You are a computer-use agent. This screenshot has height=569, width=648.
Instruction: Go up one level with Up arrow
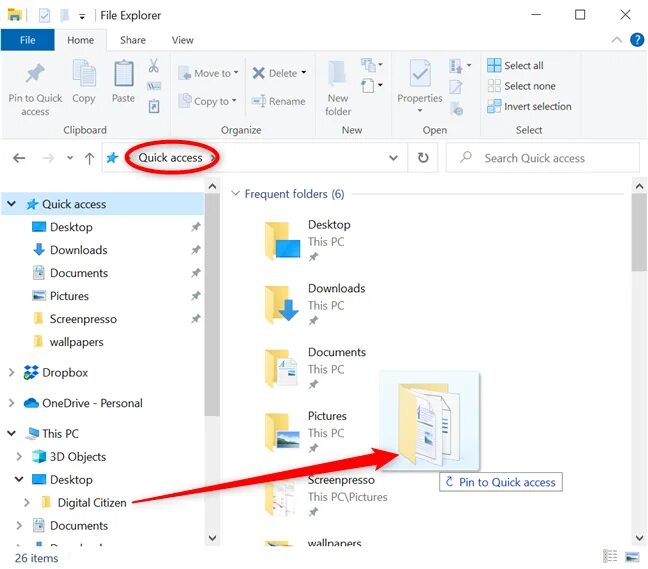[x=89, y=158]
